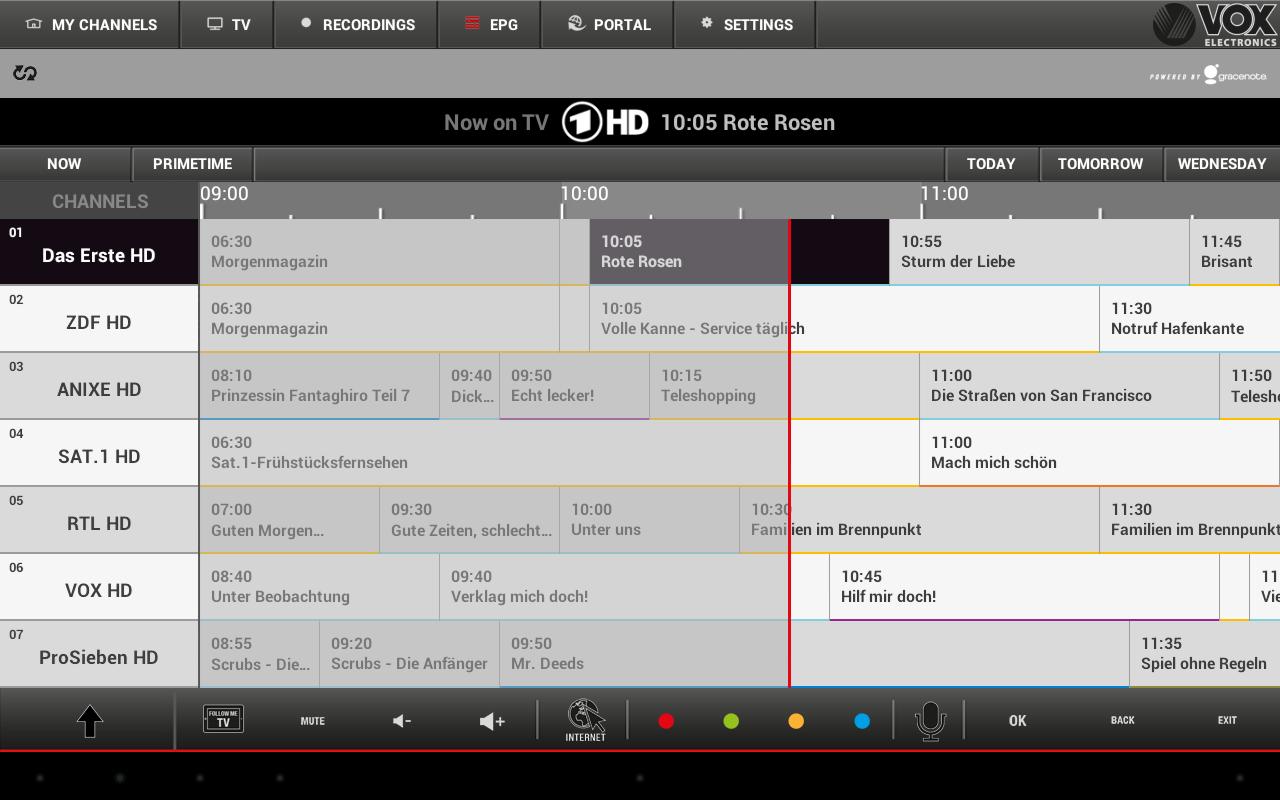Tap the up arrow icon

90,721
